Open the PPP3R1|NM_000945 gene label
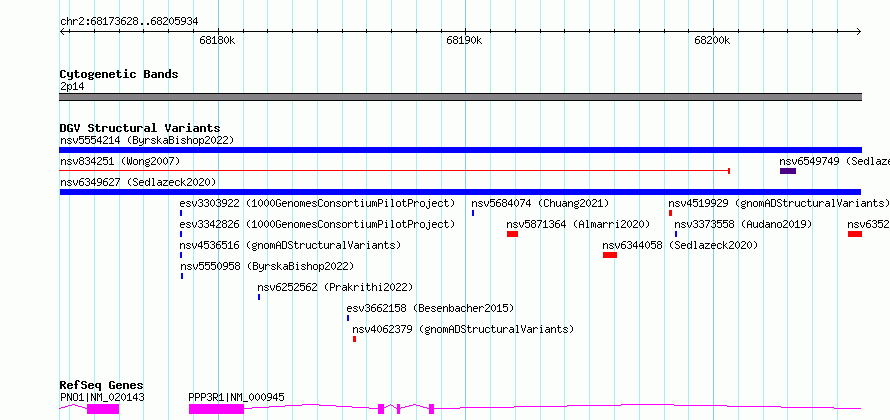Screen dimensions: 890x420 [236, 397]
